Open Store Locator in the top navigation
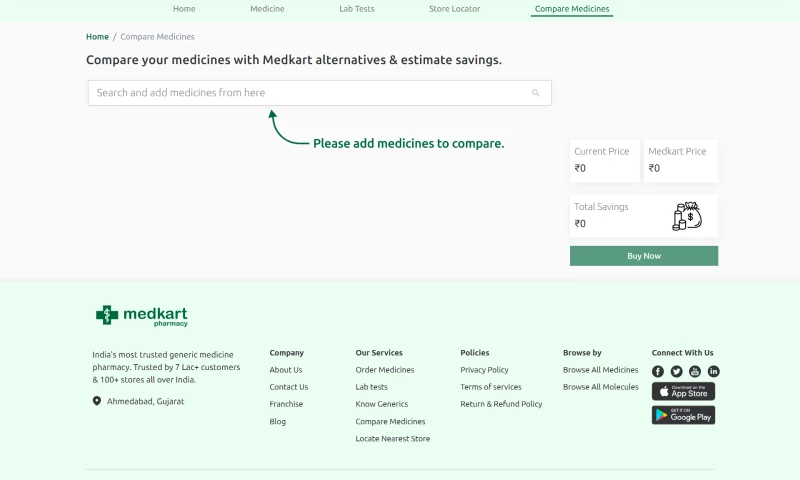Viewport: 800px width, 480px height. point(454,9)
